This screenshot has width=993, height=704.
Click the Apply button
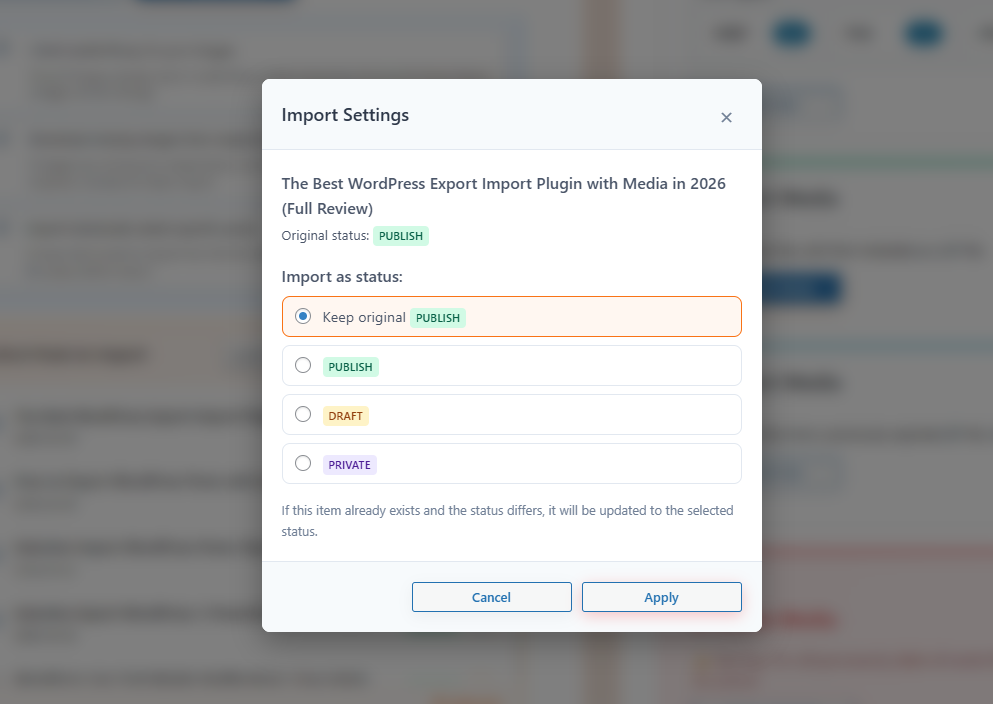pyautogui.click(x=661, y=597)
